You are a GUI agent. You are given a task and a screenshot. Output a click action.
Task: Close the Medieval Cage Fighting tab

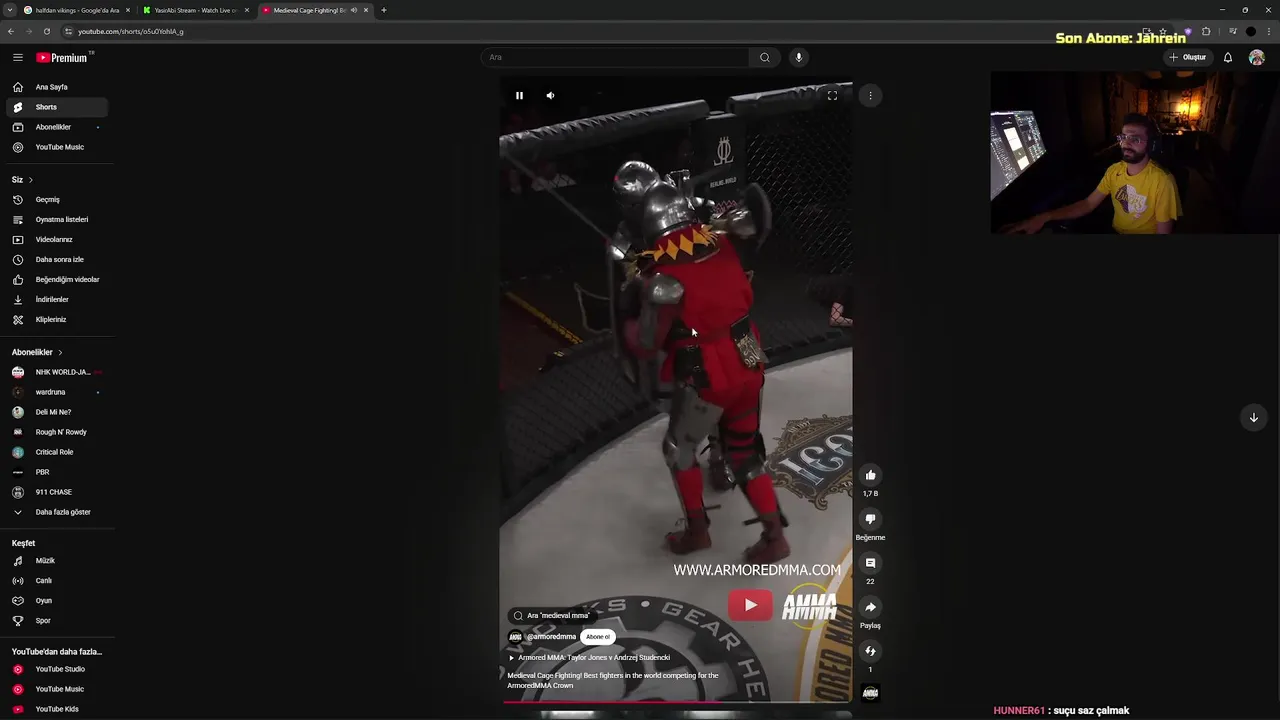point(366,10)
